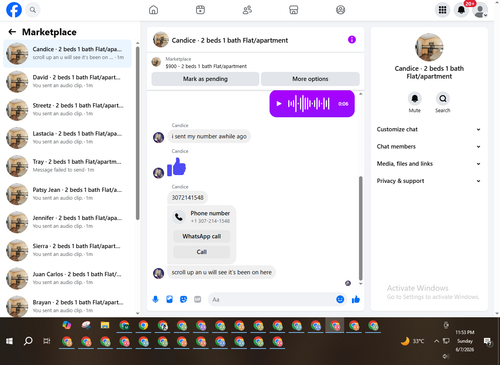Open the apps grid menu

[442, 10]
